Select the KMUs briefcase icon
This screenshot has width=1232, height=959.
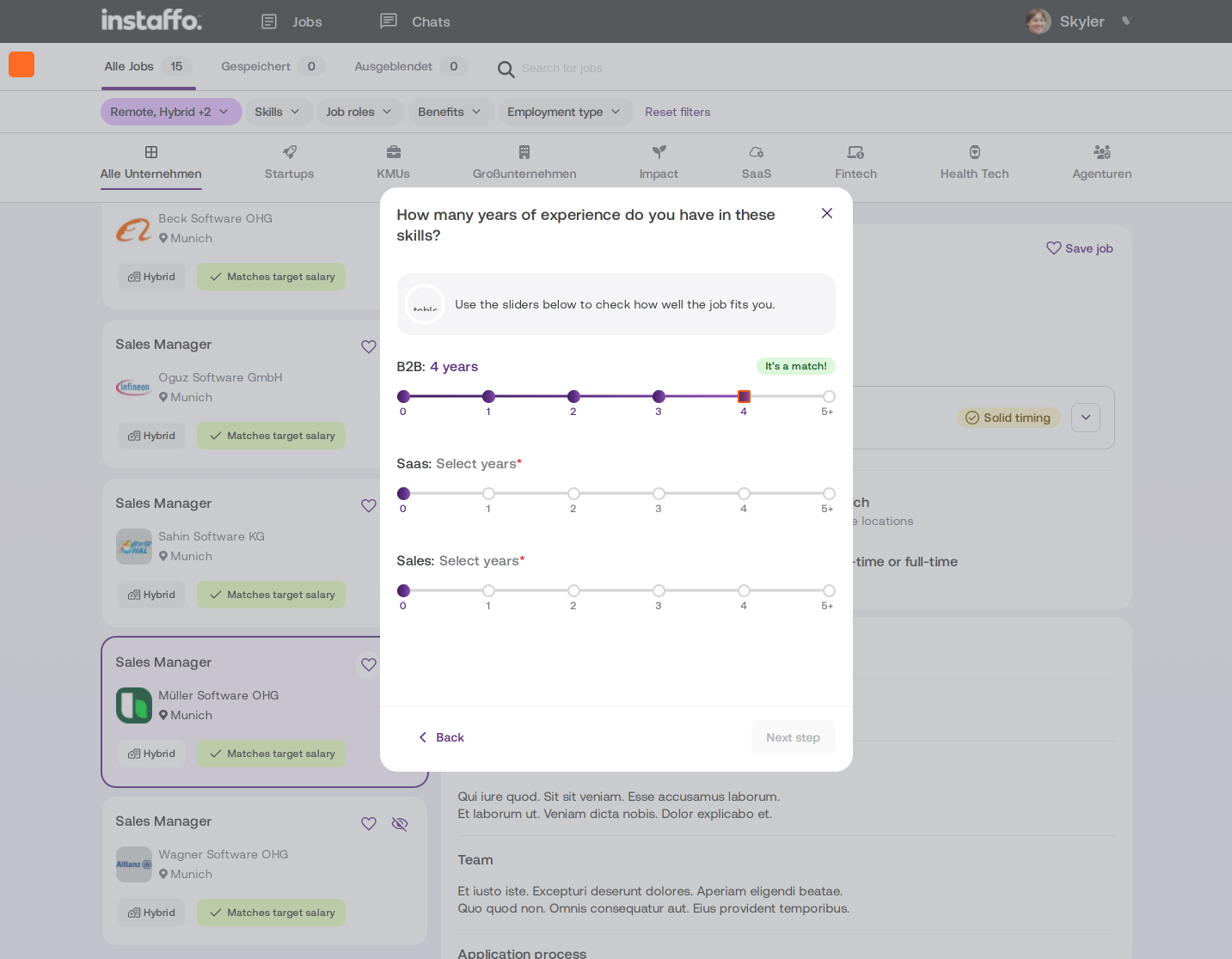(394, 152)
